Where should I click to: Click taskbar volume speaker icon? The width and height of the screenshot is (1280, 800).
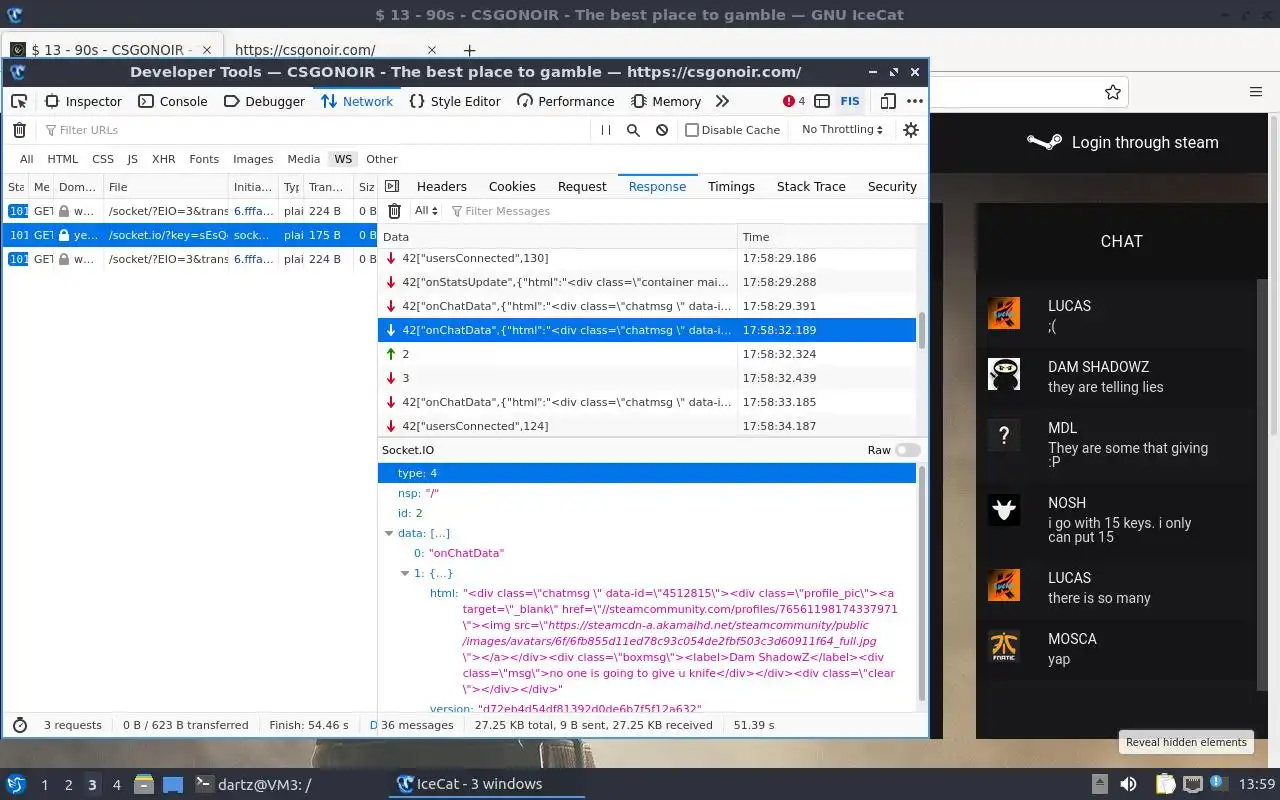coord(1128,784)
